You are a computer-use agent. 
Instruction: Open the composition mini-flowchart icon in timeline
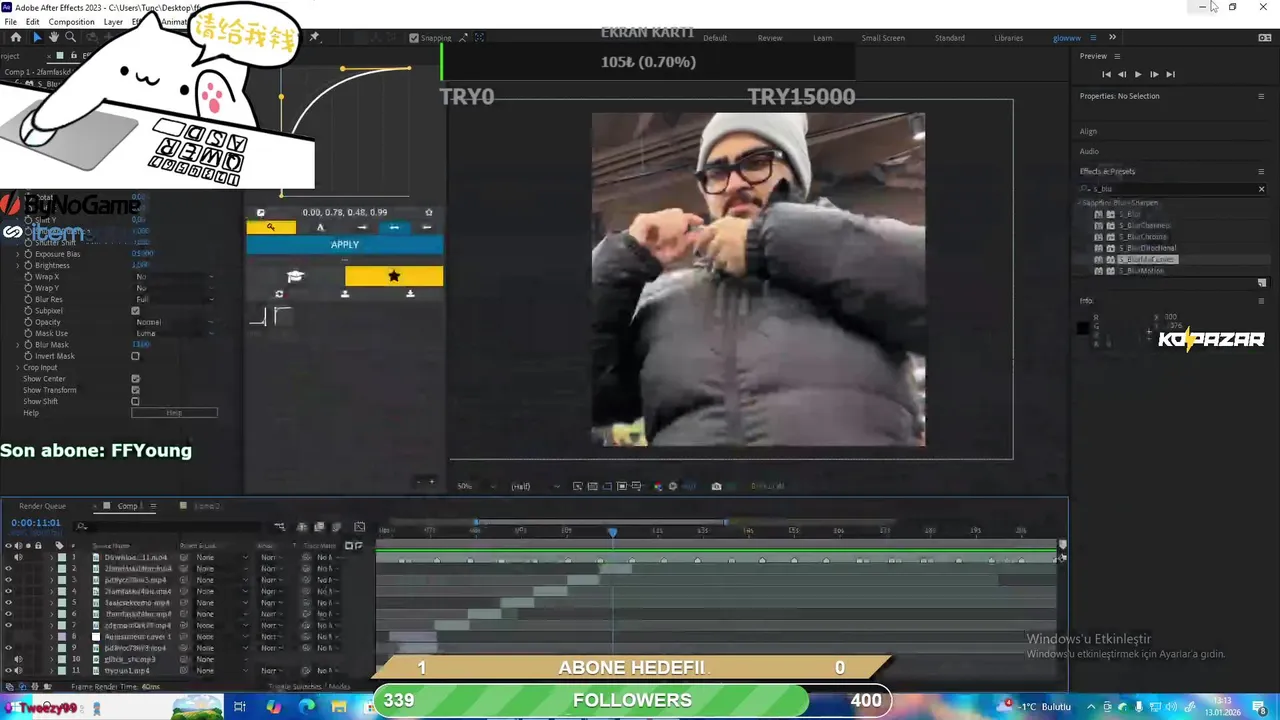pos(280,527)
